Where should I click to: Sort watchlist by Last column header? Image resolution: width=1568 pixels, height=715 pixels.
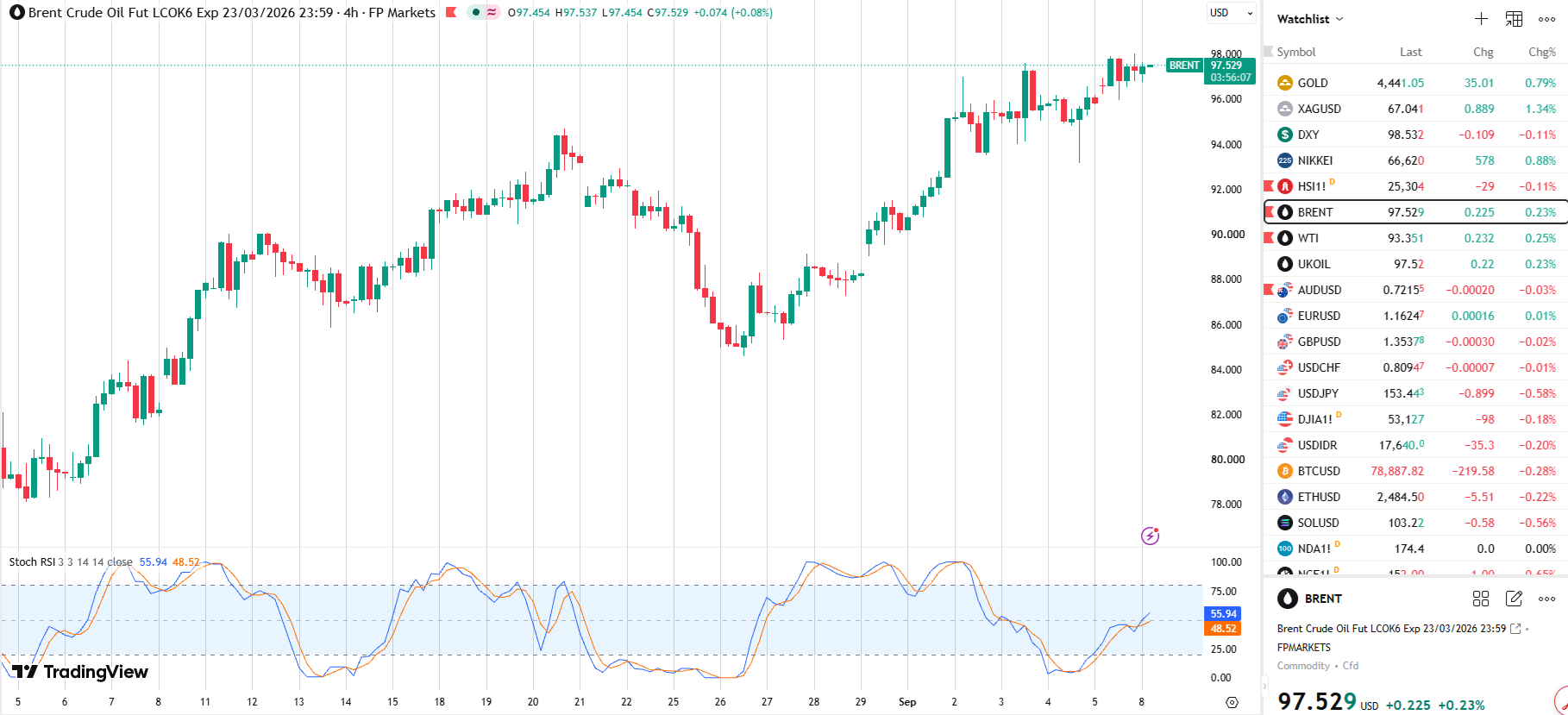pos(1410,52)
